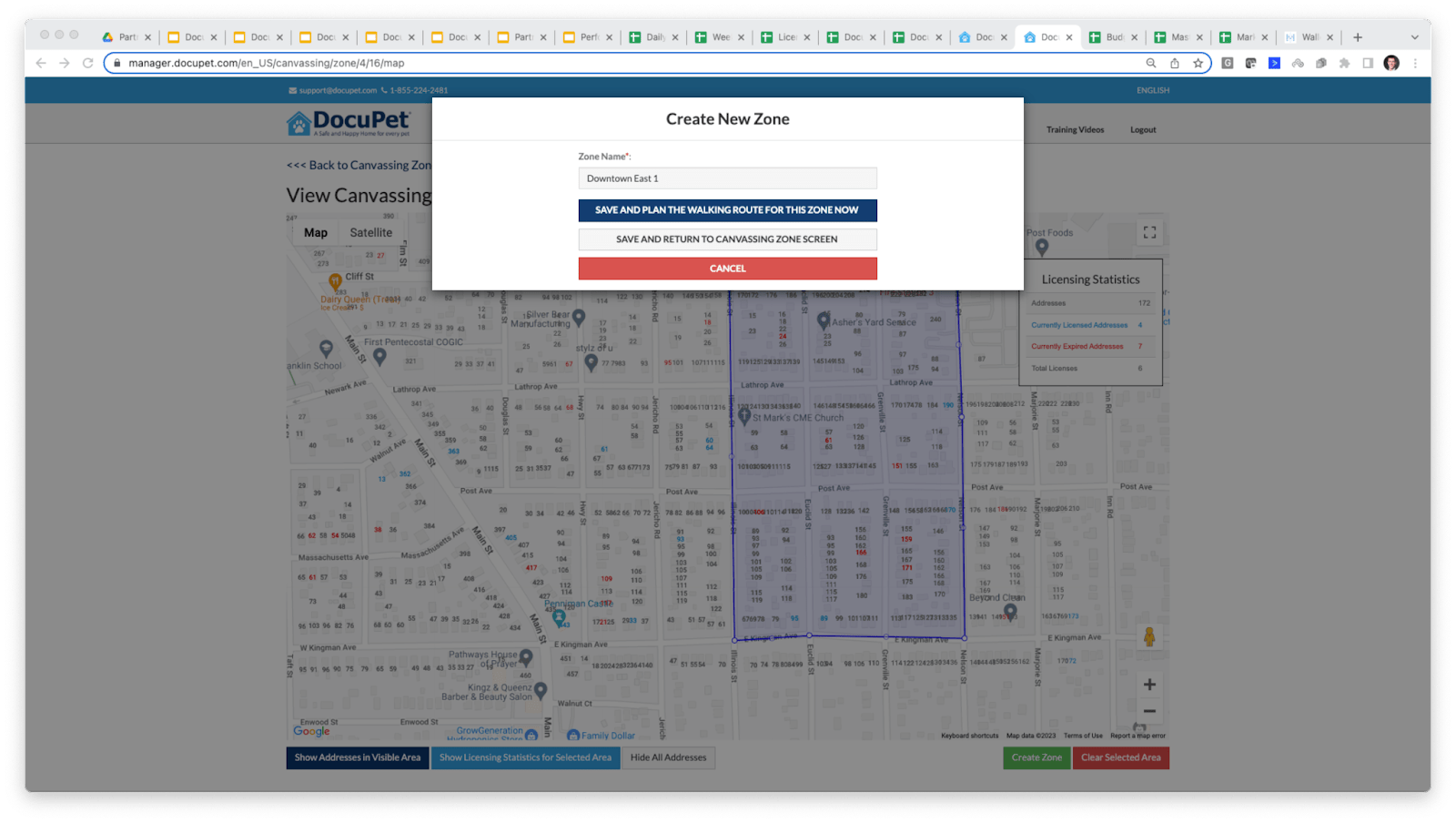Cancel the Create New Zone dialog
The width and height of the screenshot is (1456, 823).
point(727,268)
